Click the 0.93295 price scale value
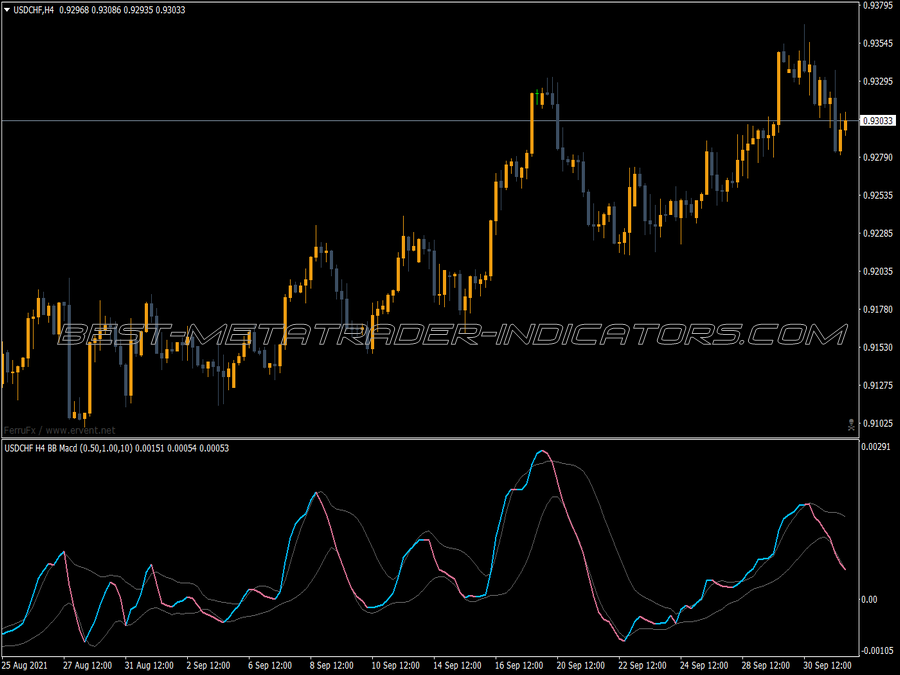The image size is (900, 675). click(878, 82)
